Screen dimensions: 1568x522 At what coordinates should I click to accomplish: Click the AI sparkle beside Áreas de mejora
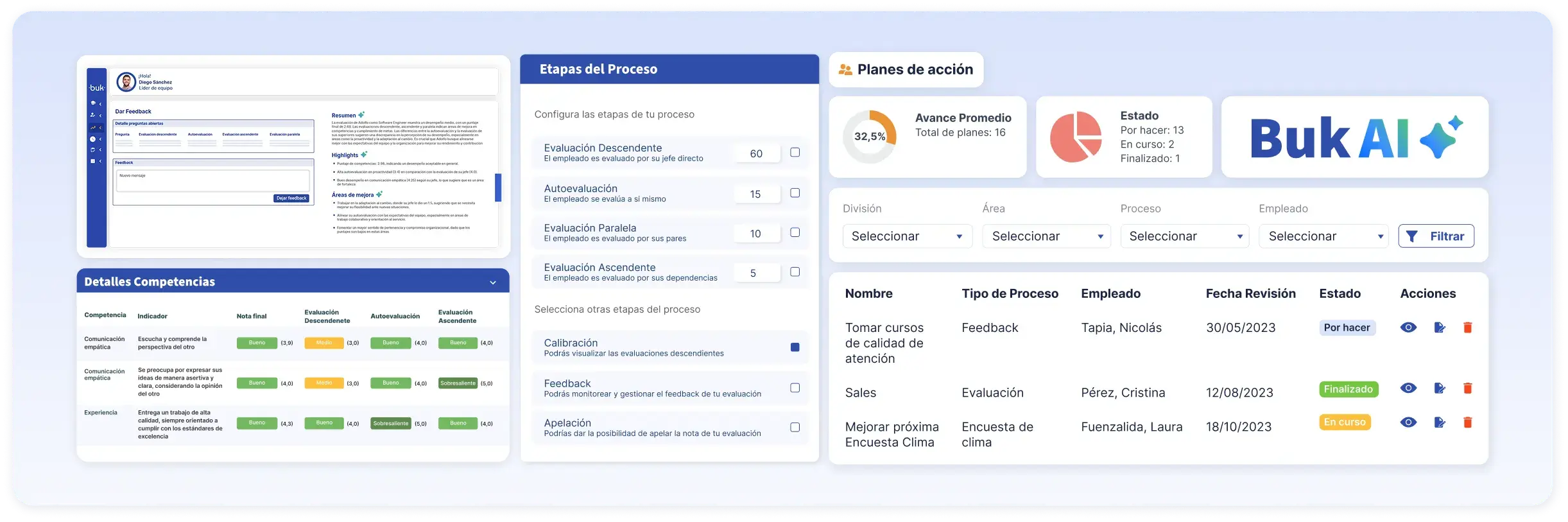[379, 194]
